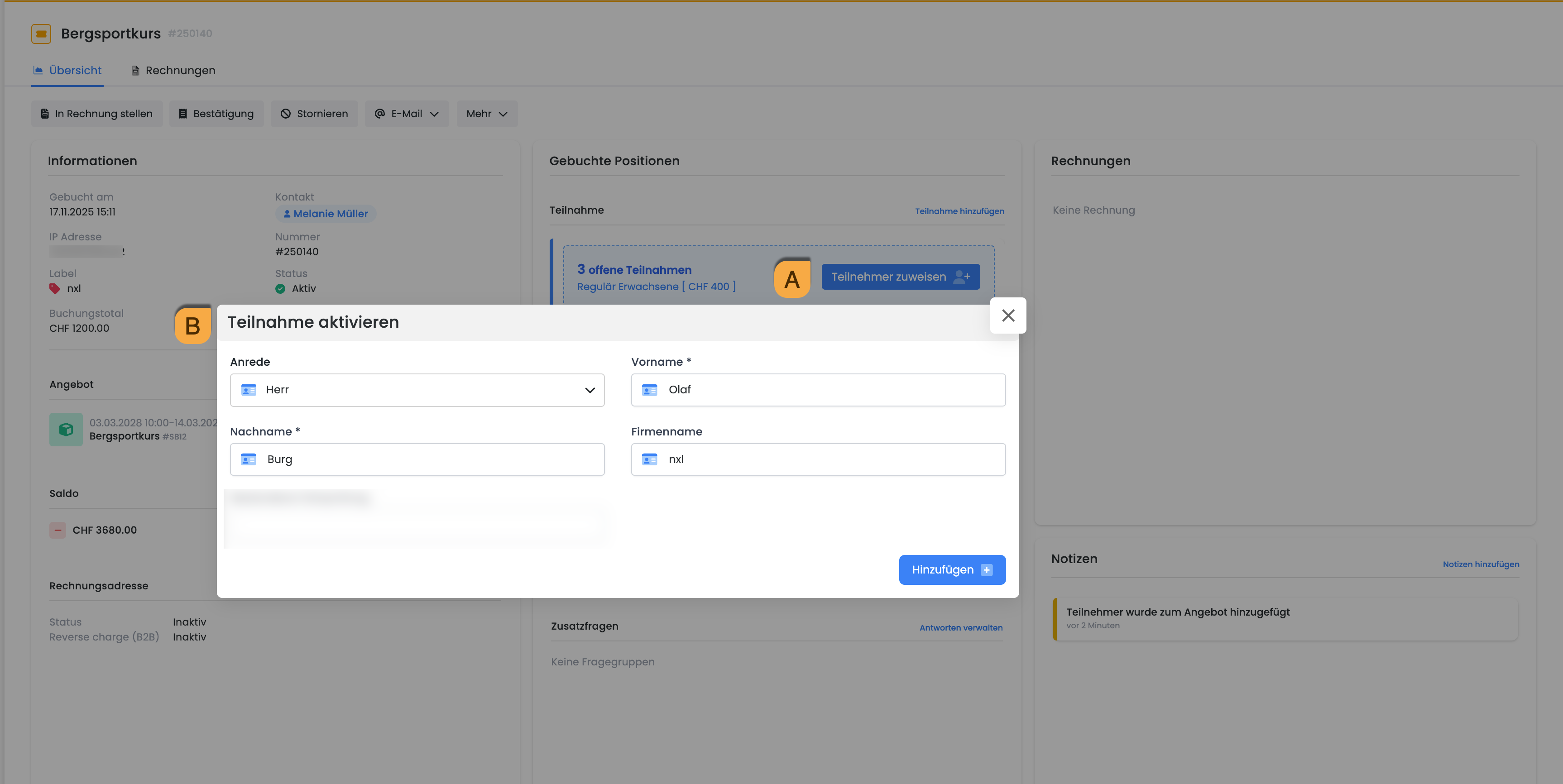Switch to the Rechnungen tab
Screen dimensions: 1563x784
point(173,71)
